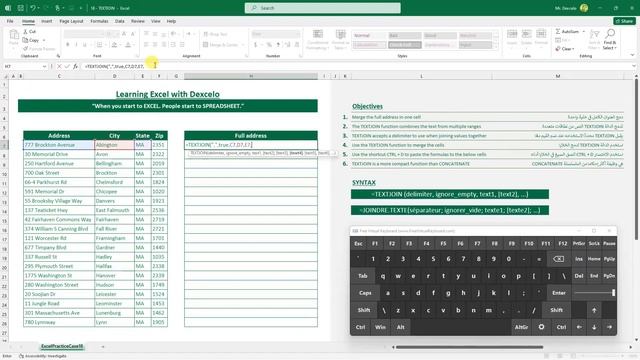Apply the Bad cell style
Screen dimensions: 640x360
[x=404, y=36]
